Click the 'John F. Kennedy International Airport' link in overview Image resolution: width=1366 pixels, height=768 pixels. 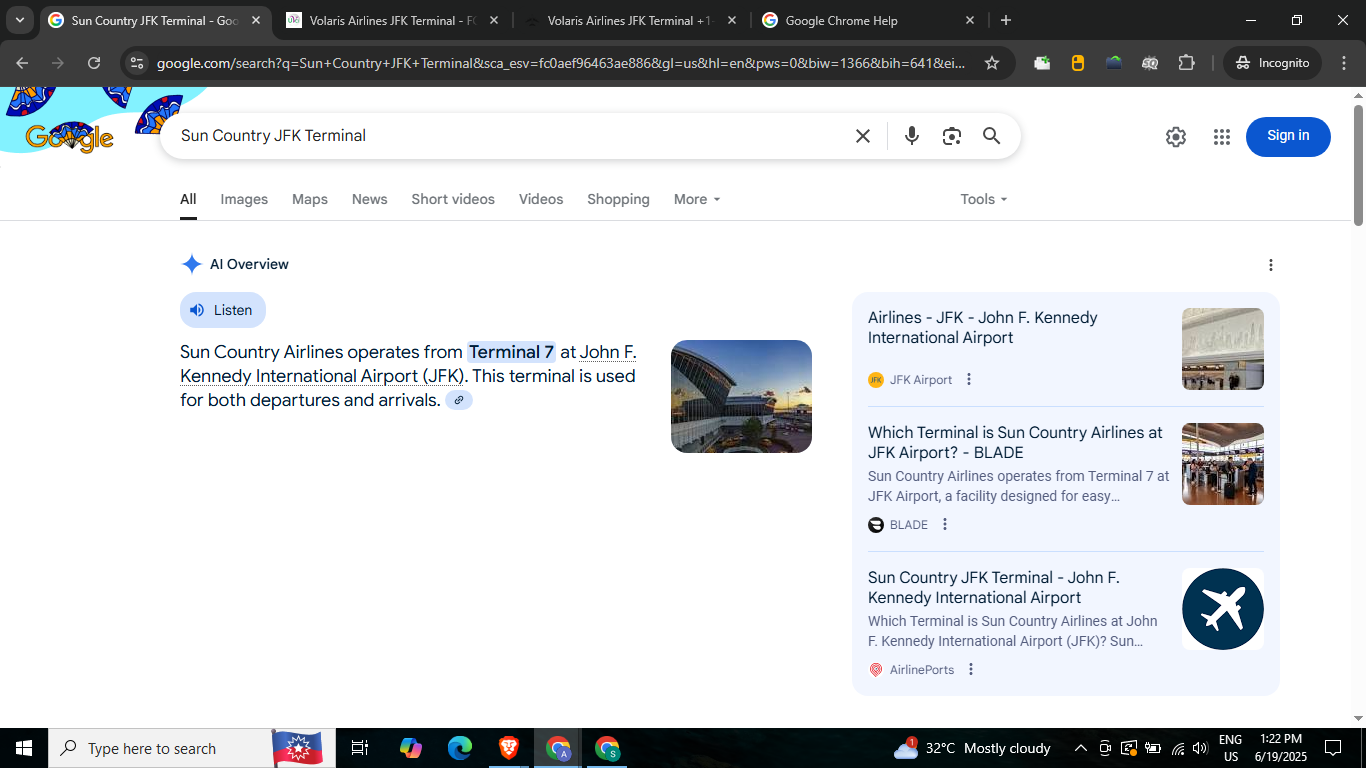(408, 364)
